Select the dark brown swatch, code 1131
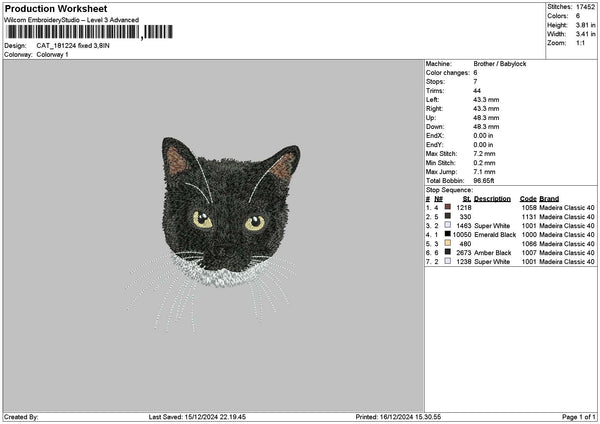This screenshot has height=424, width=600. coord(447,216)
